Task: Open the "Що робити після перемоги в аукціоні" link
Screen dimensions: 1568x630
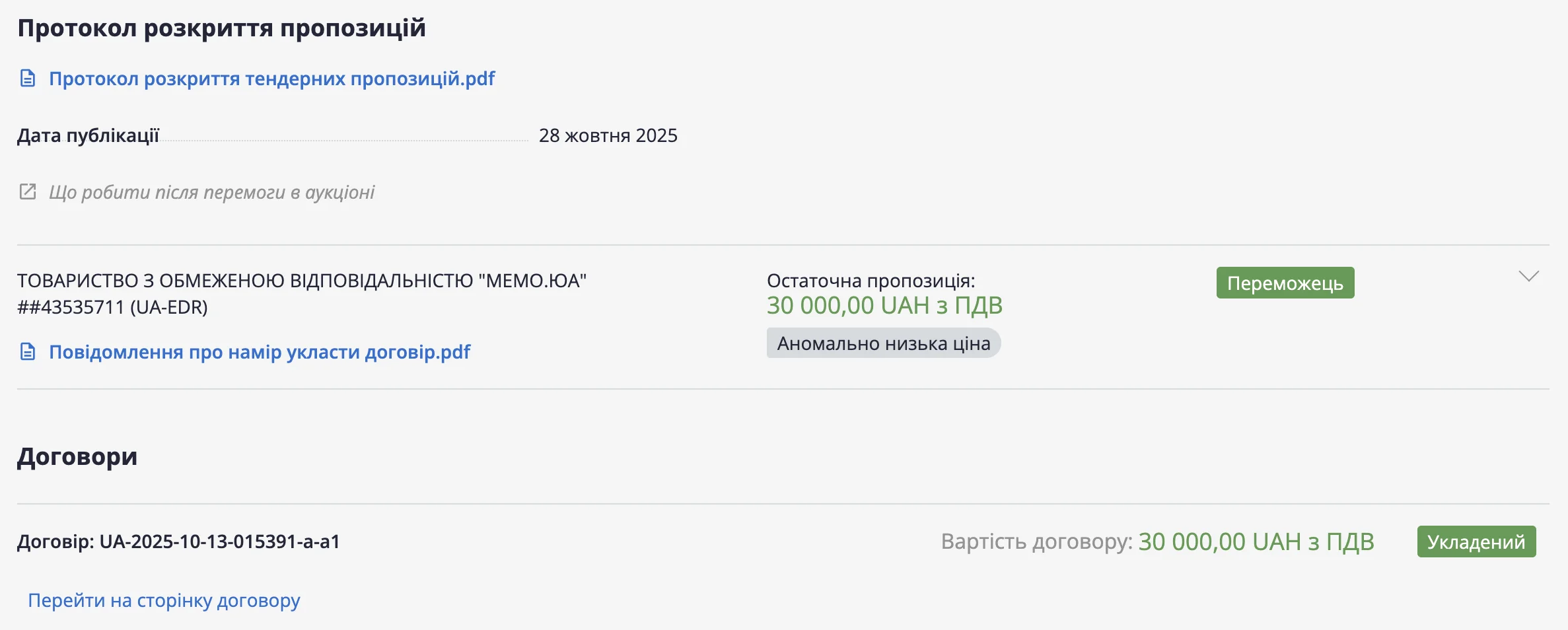Action: point(211,192)
